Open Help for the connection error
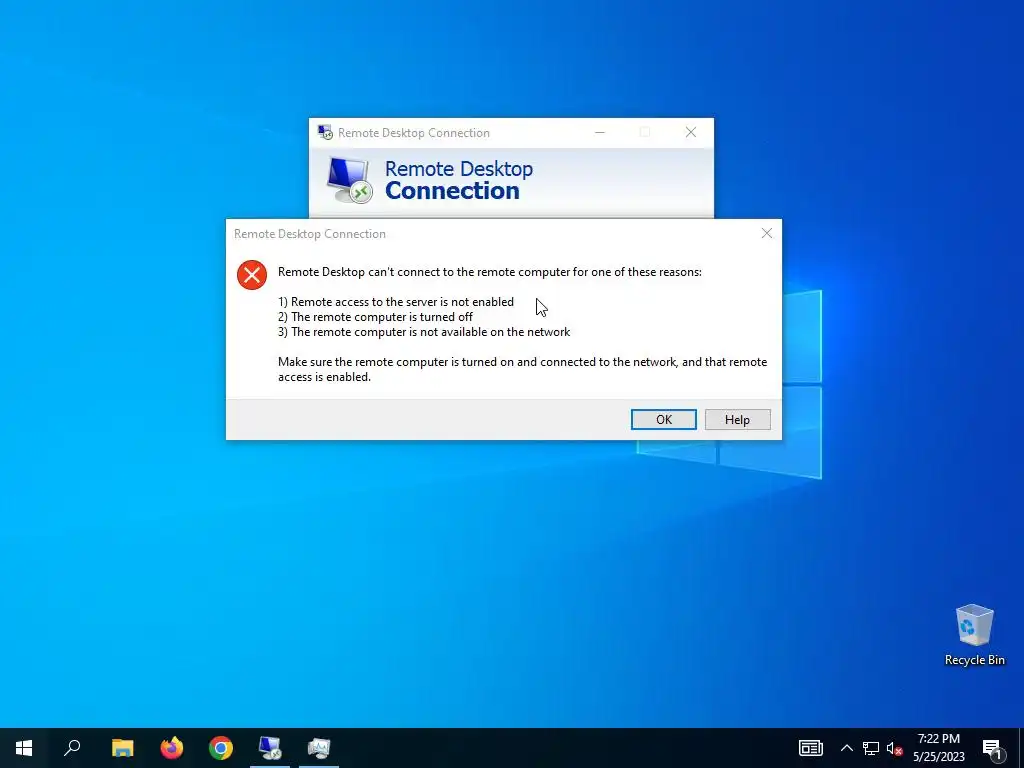This screenshot has width=1024, height=768. coord(737,419)
